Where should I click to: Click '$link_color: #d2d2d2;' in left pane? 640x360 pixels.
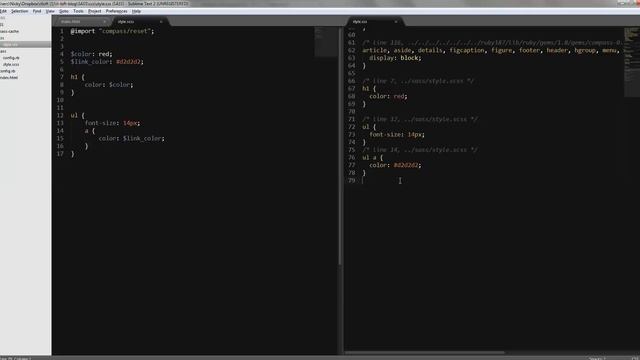pyautogui.click(x=107, y=62)
